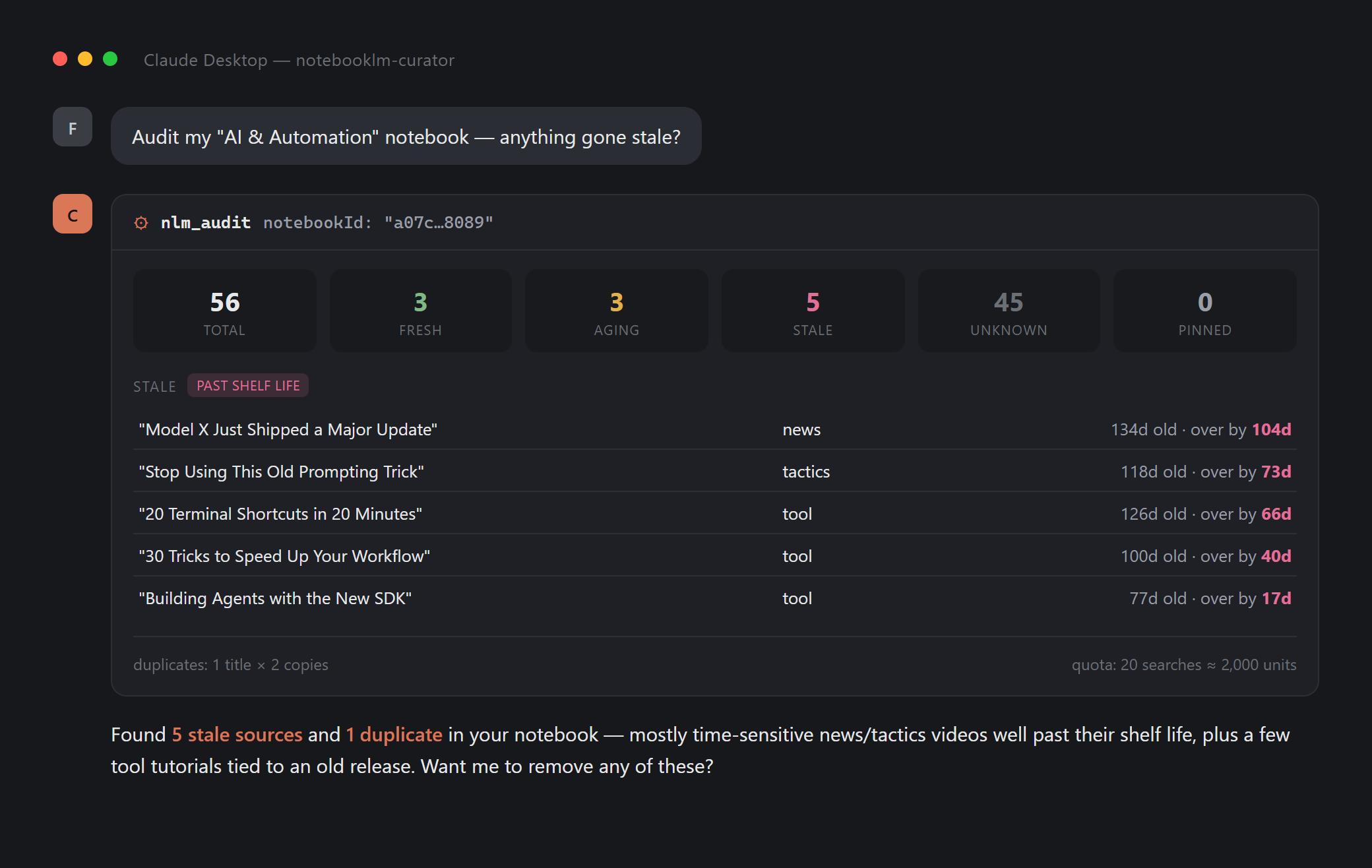The image size is (1372, 868).
Task: Click the notebookId "a07c…8089" value
Action: click(439, 223)
